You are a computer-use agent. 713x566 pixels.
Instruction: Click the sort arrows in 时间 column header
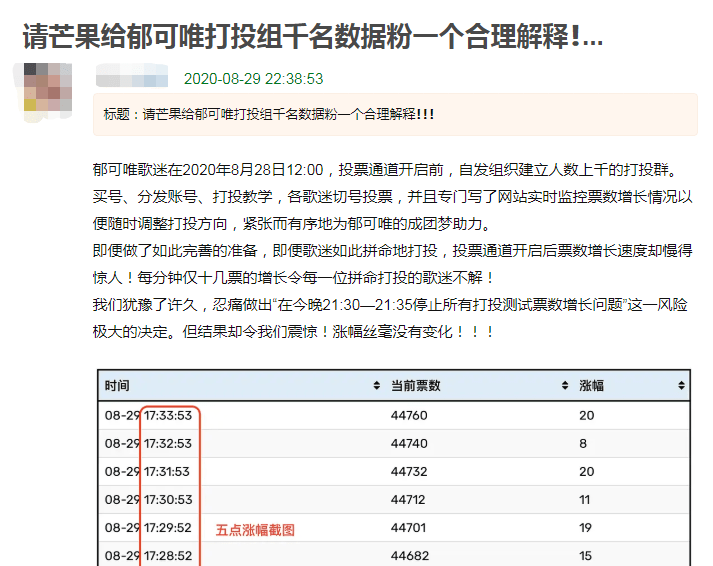[x=376, y=386]
